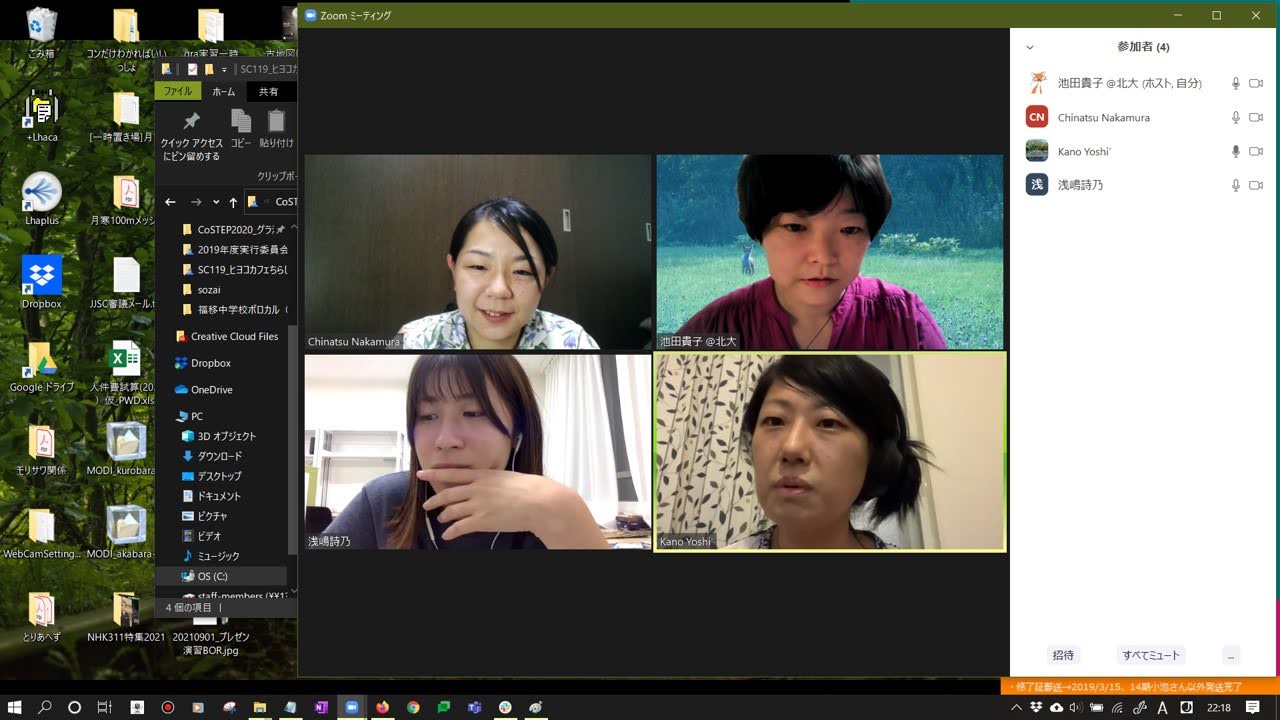Image resolution: width=1280 pixels, height=720 pixels.
Task: Select 3D オブジェクト in navigation pane
Action: coord(219,436)
